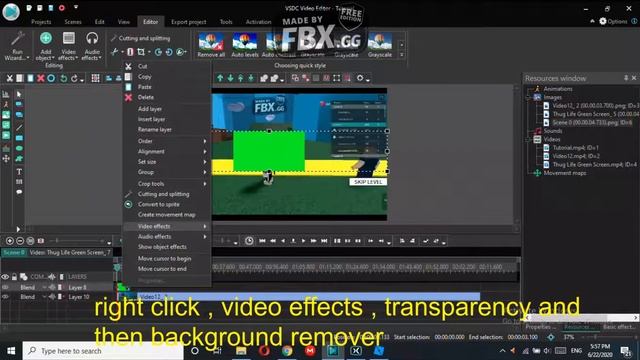Choose Create movement map in context menu
Screen dimensions: 640x360
167,214
